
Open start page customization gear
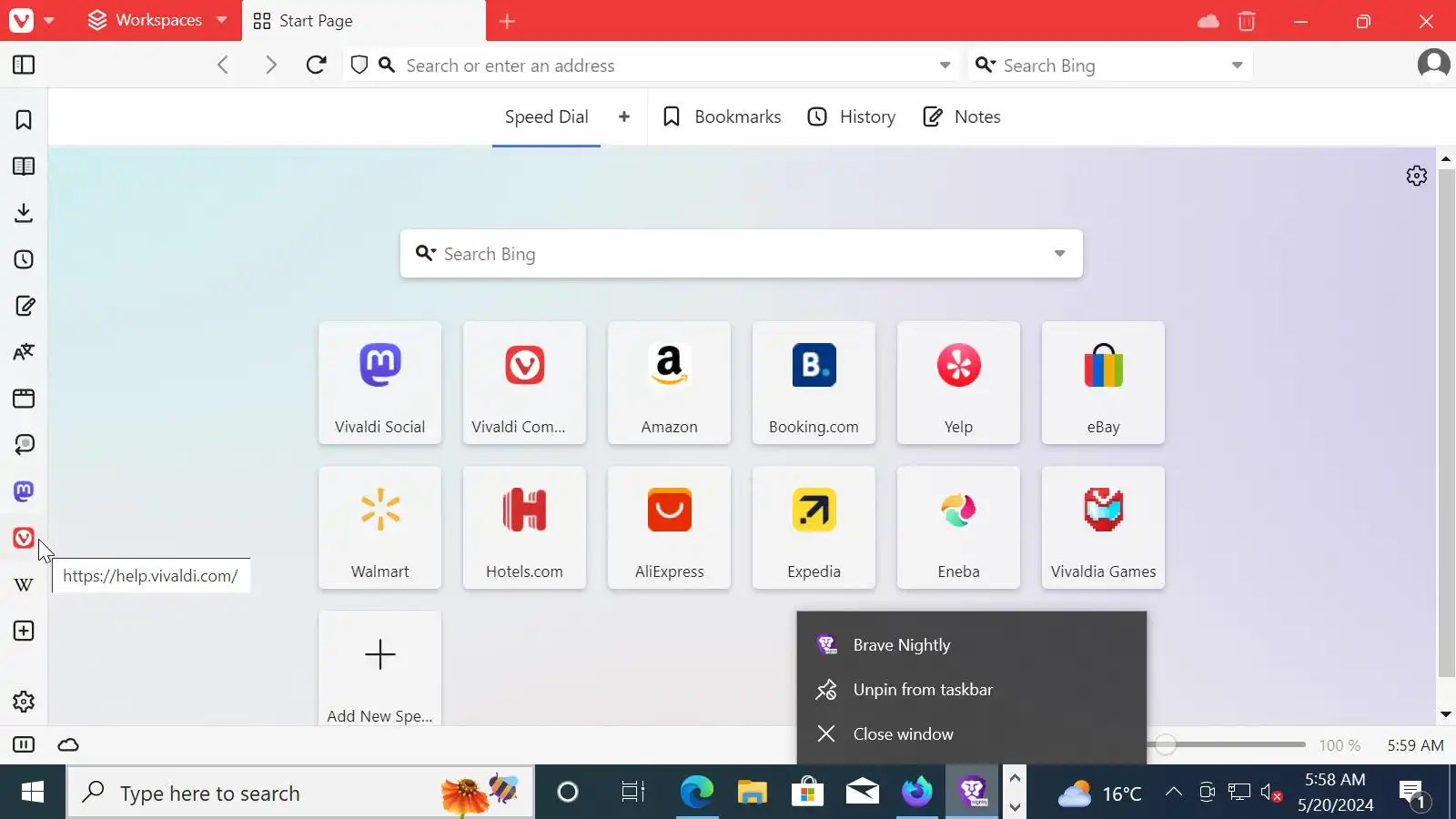[1417, 176]
